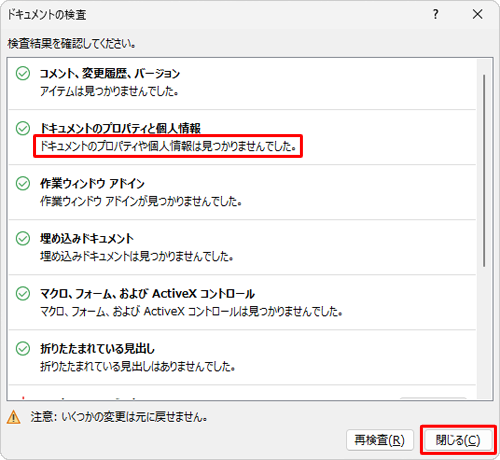Click the 閉じる(C) button
The width and height of the screenshot is (500, 460).
click(458, 440)
